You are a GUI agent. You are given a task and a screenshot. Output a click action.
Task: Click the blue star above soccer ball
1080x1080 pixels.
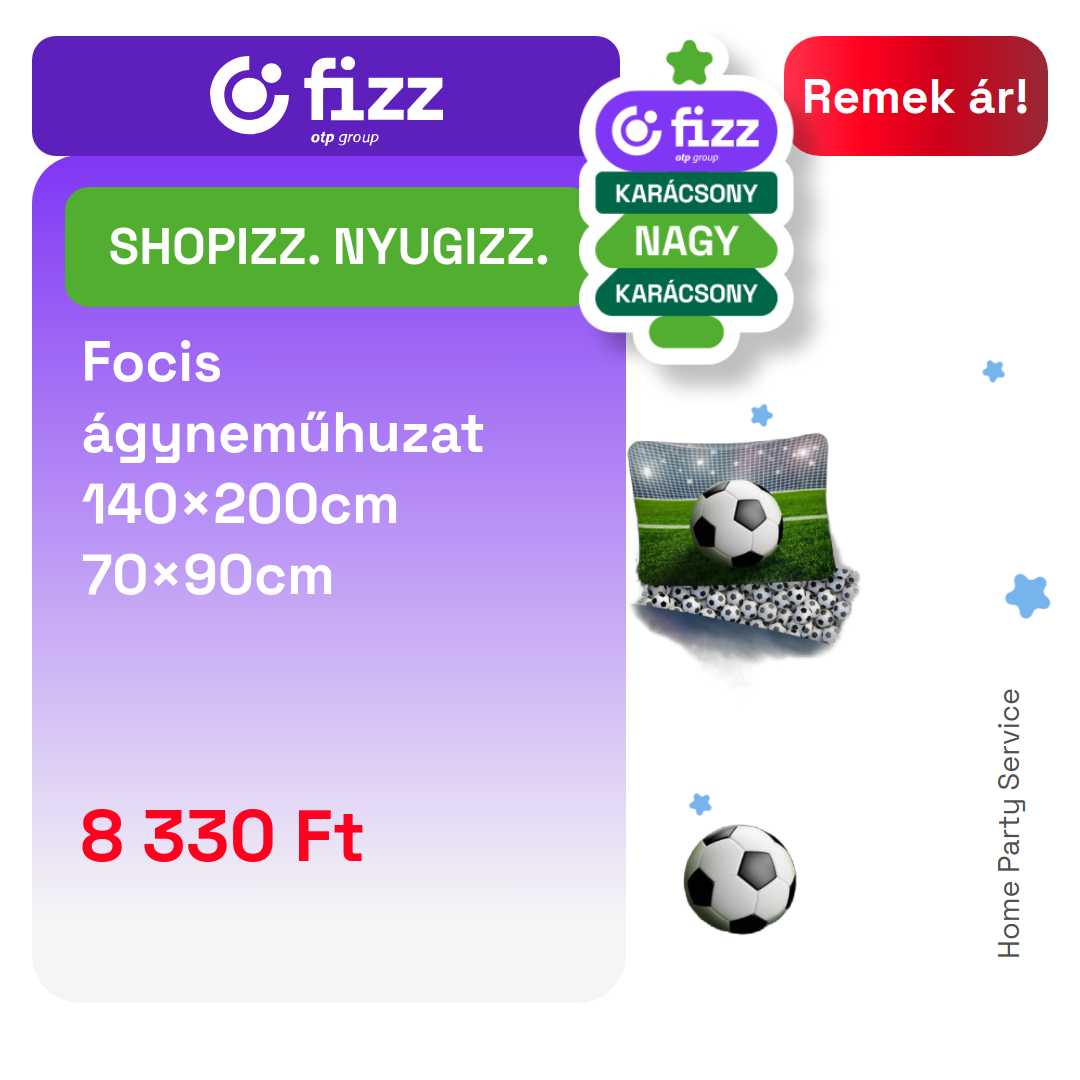700,804
